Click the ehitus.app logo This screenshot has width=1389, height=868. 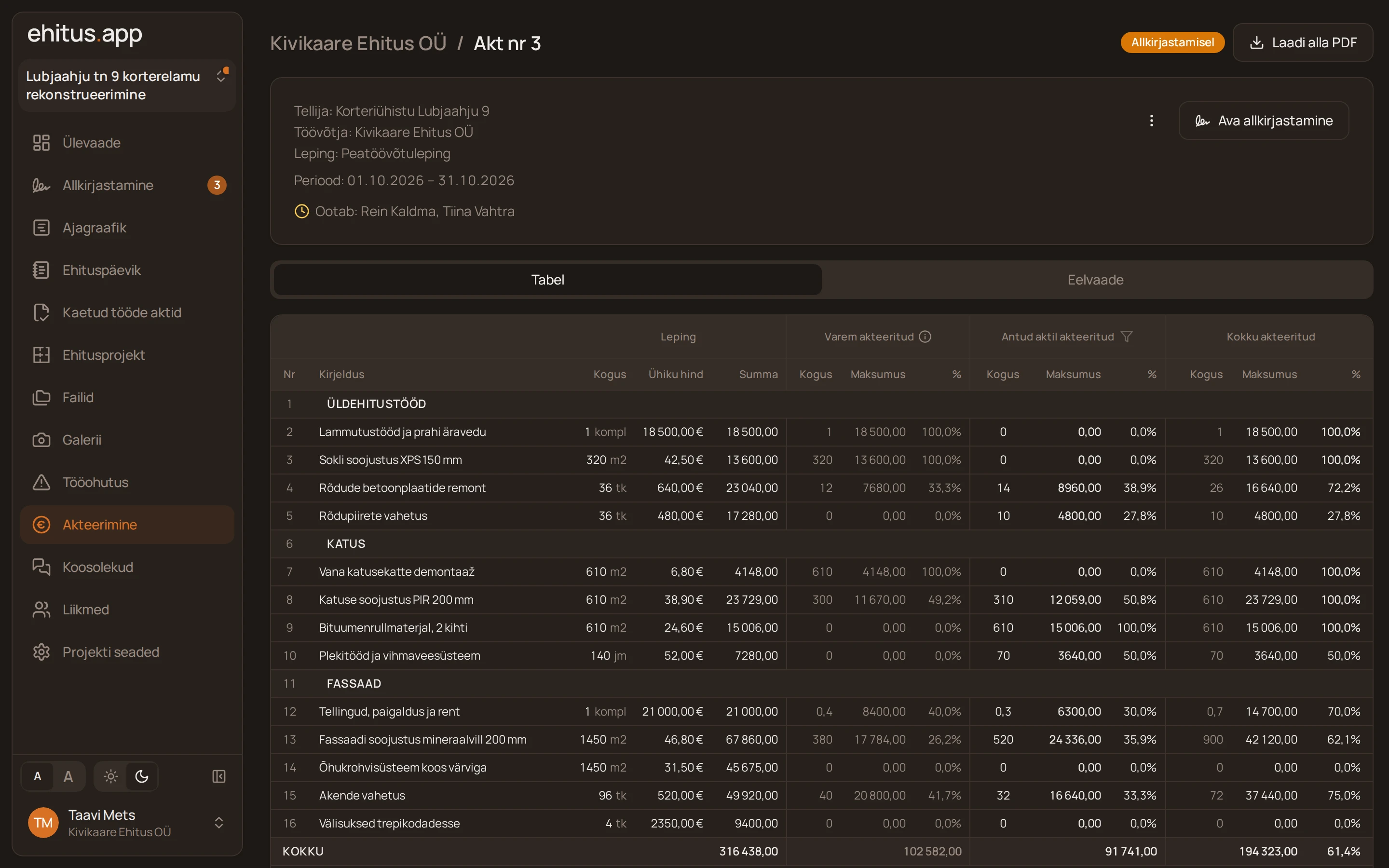85,34
